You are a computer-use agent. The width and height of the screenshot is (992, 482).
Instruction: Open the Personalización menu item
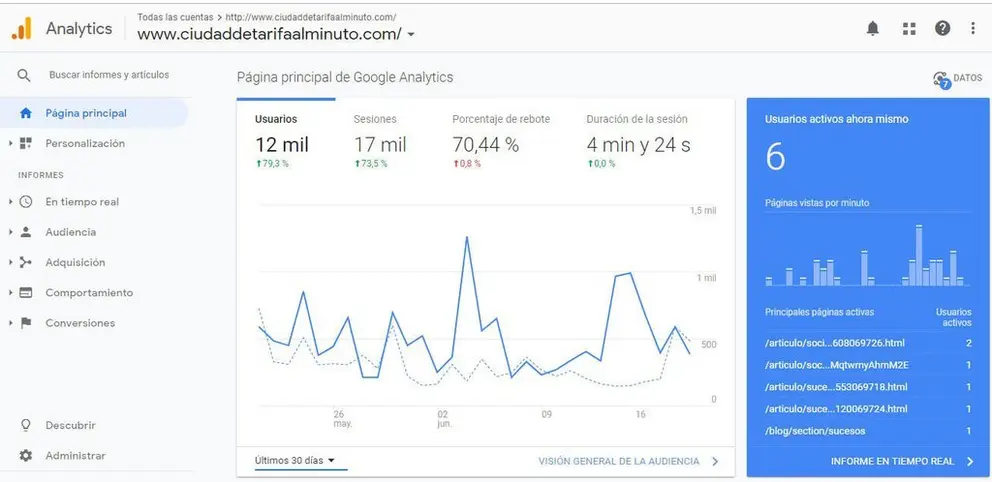tap(85, 144)
